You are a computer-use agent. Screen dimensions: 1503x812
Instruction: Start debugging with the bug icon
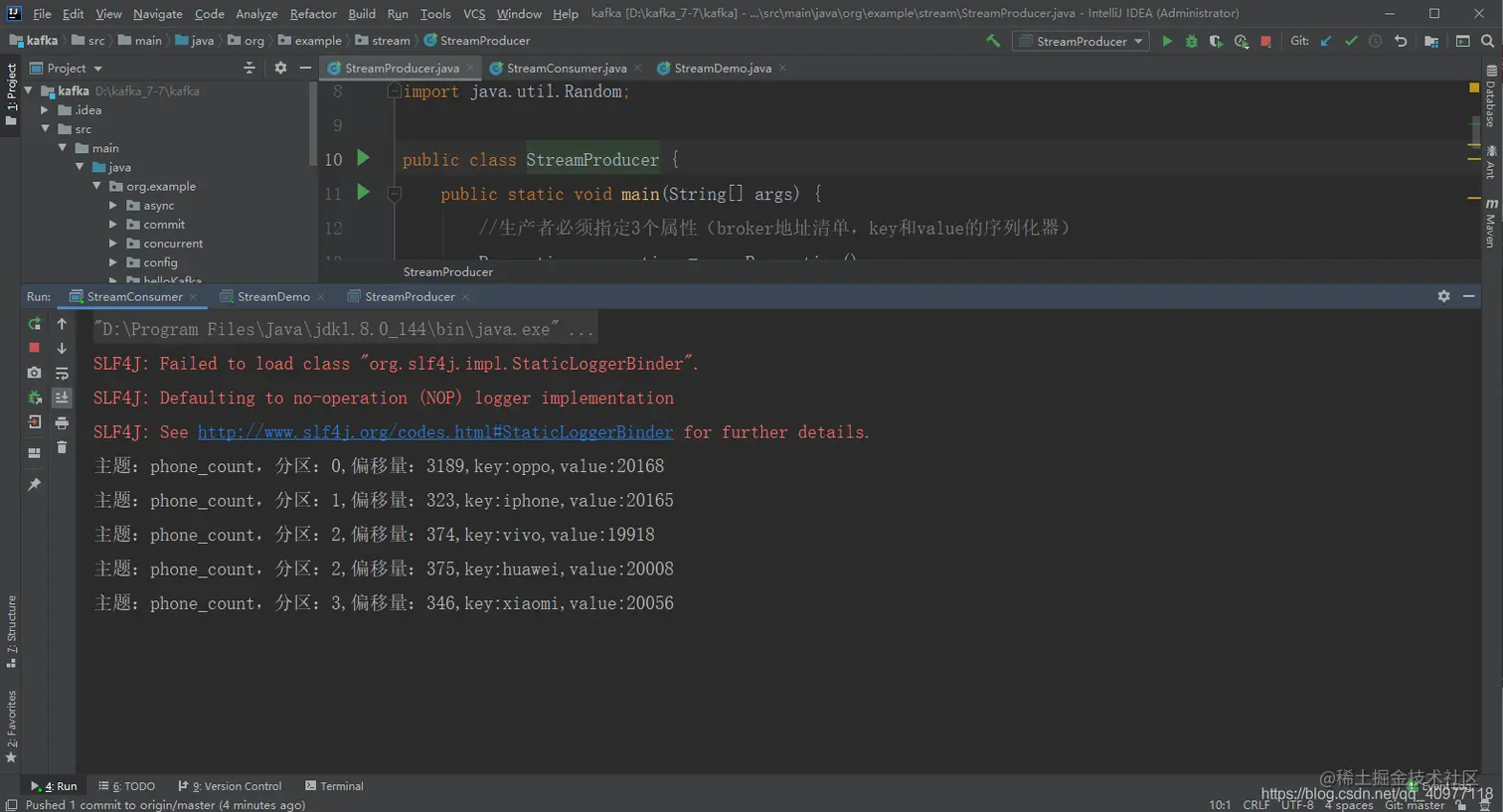tap(1191, 41)
